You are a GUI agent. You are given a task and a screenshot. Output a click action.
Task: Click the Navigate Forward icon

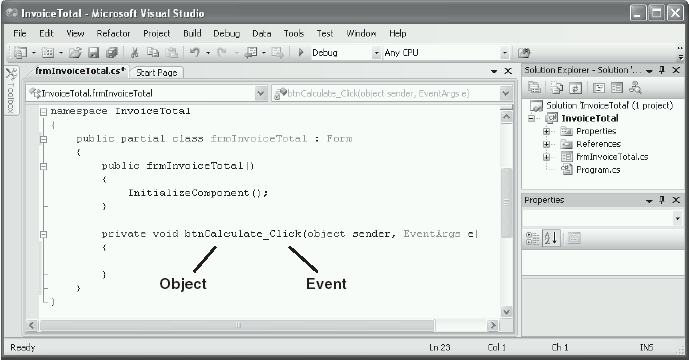coord(278,53)
